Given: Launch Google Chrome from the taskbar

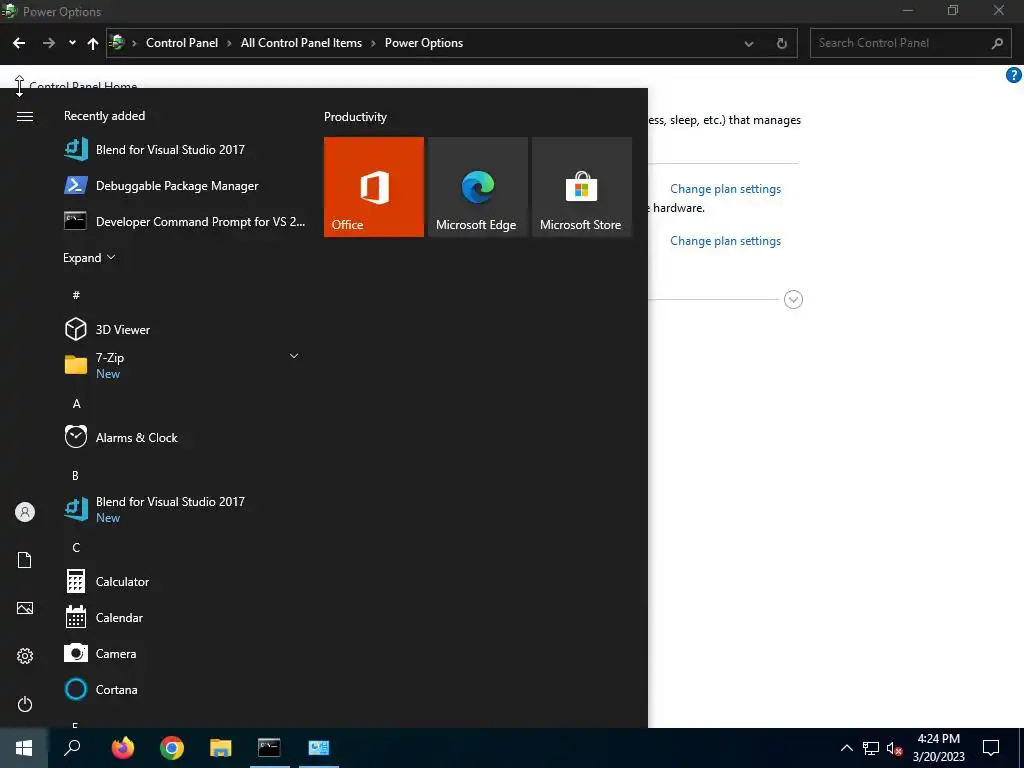Looking at the screenshot, I should click(x=172, y=748).
